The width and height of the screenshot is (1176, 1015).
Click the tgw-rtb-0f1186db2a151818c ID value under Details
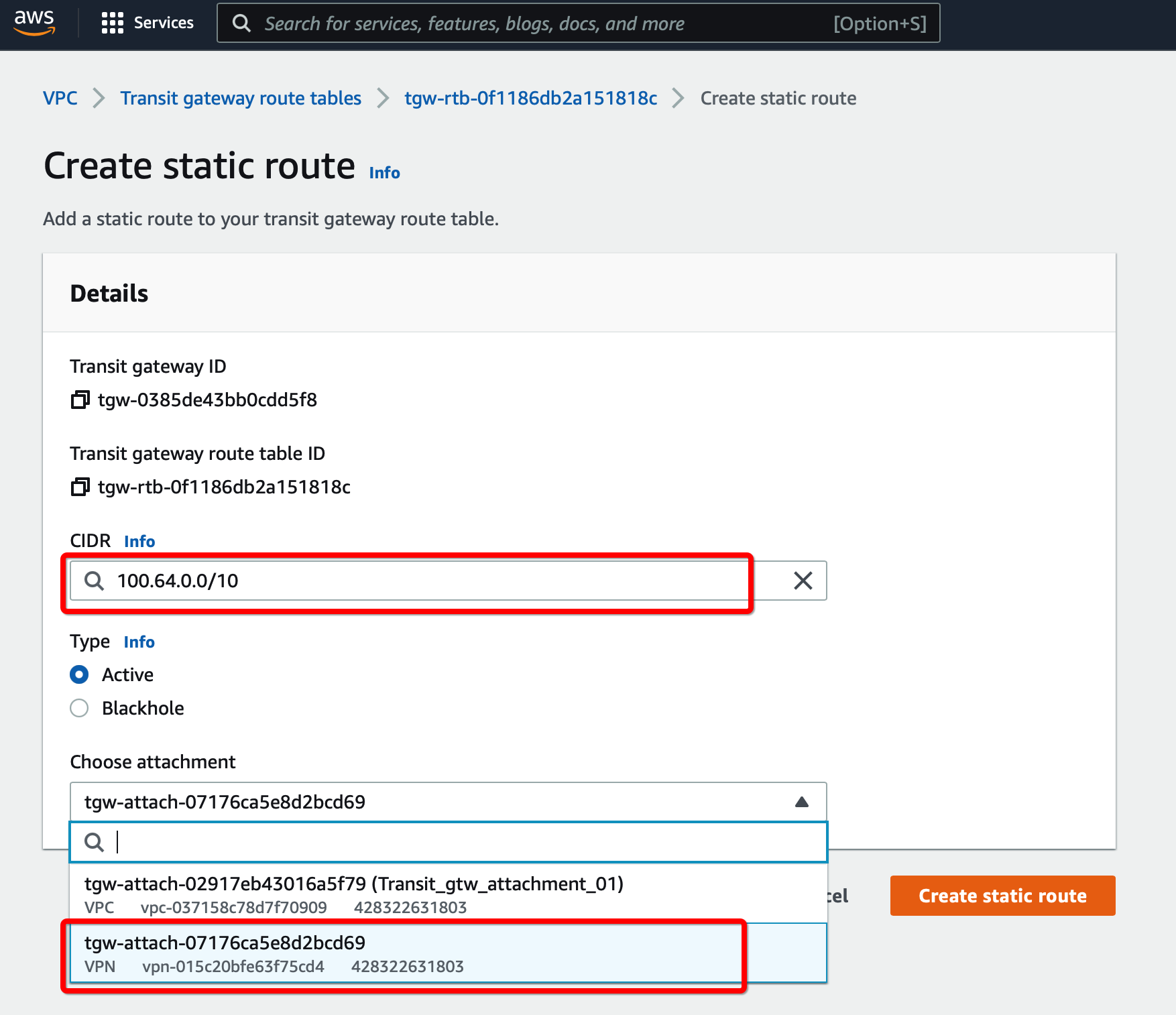click(x=224, y=487)
